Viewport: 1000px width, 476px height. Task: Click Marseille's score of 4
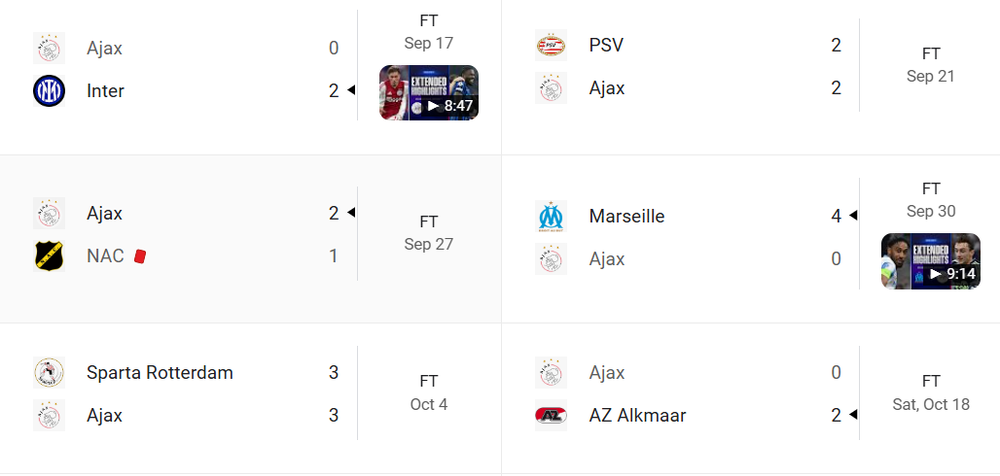click(x=836, y=216)
